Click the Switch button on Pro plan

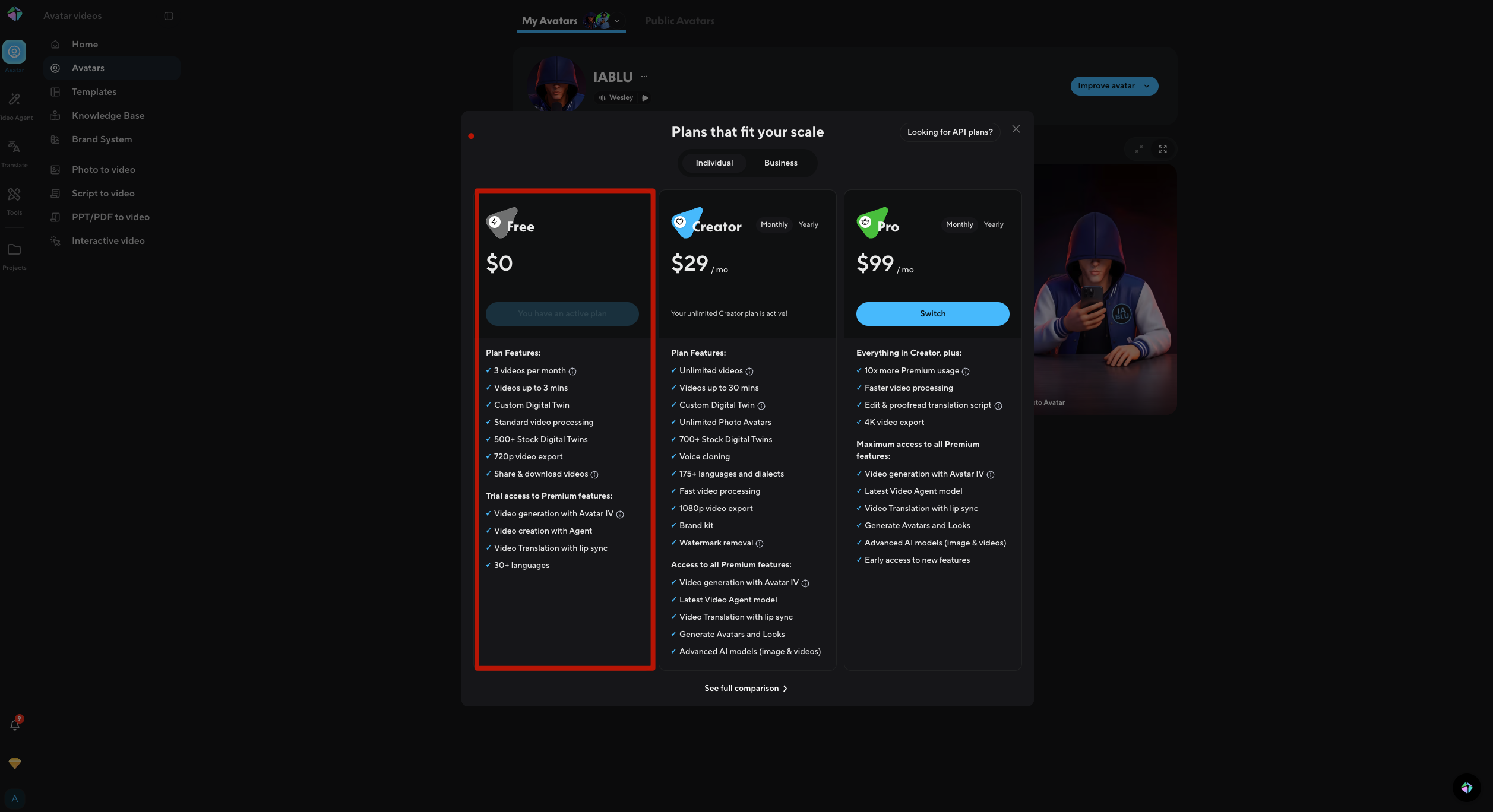[932, 313]
